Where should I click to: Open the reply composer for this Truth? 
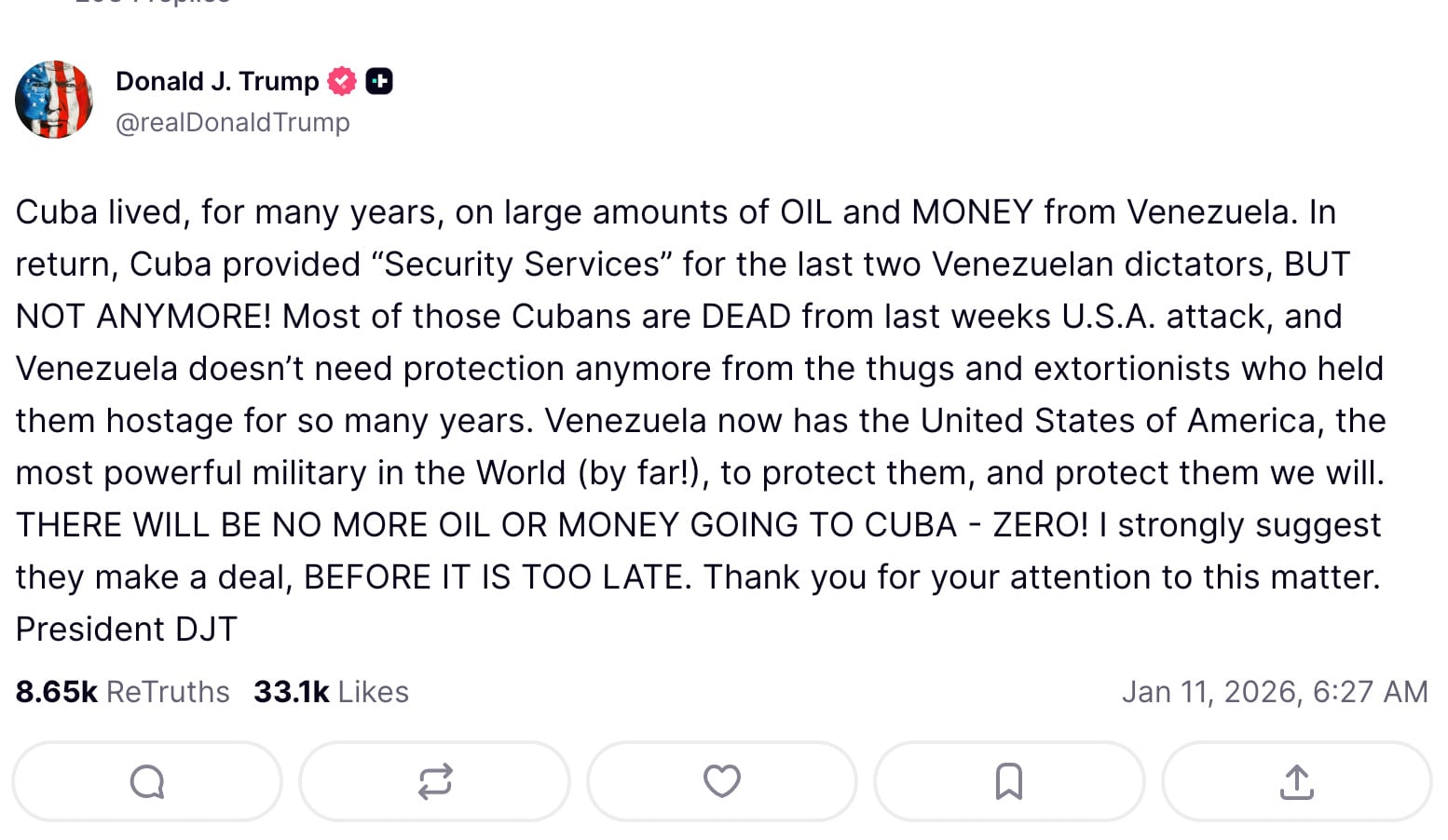146,782
